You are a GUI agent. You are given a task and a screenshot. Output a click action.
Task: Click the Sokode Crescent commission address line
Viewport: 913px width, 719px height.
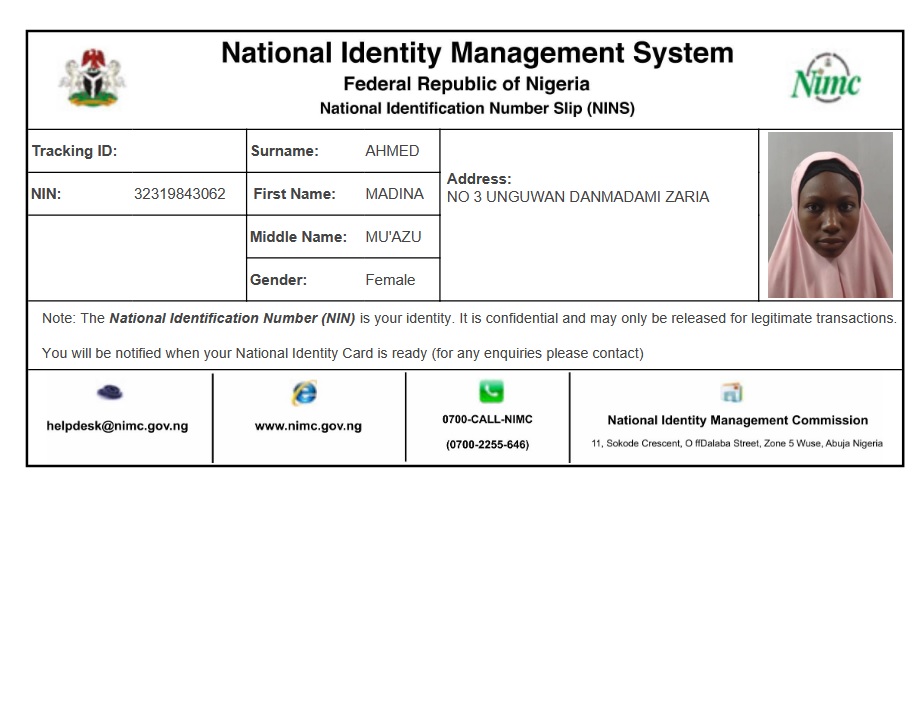[737, 443]
